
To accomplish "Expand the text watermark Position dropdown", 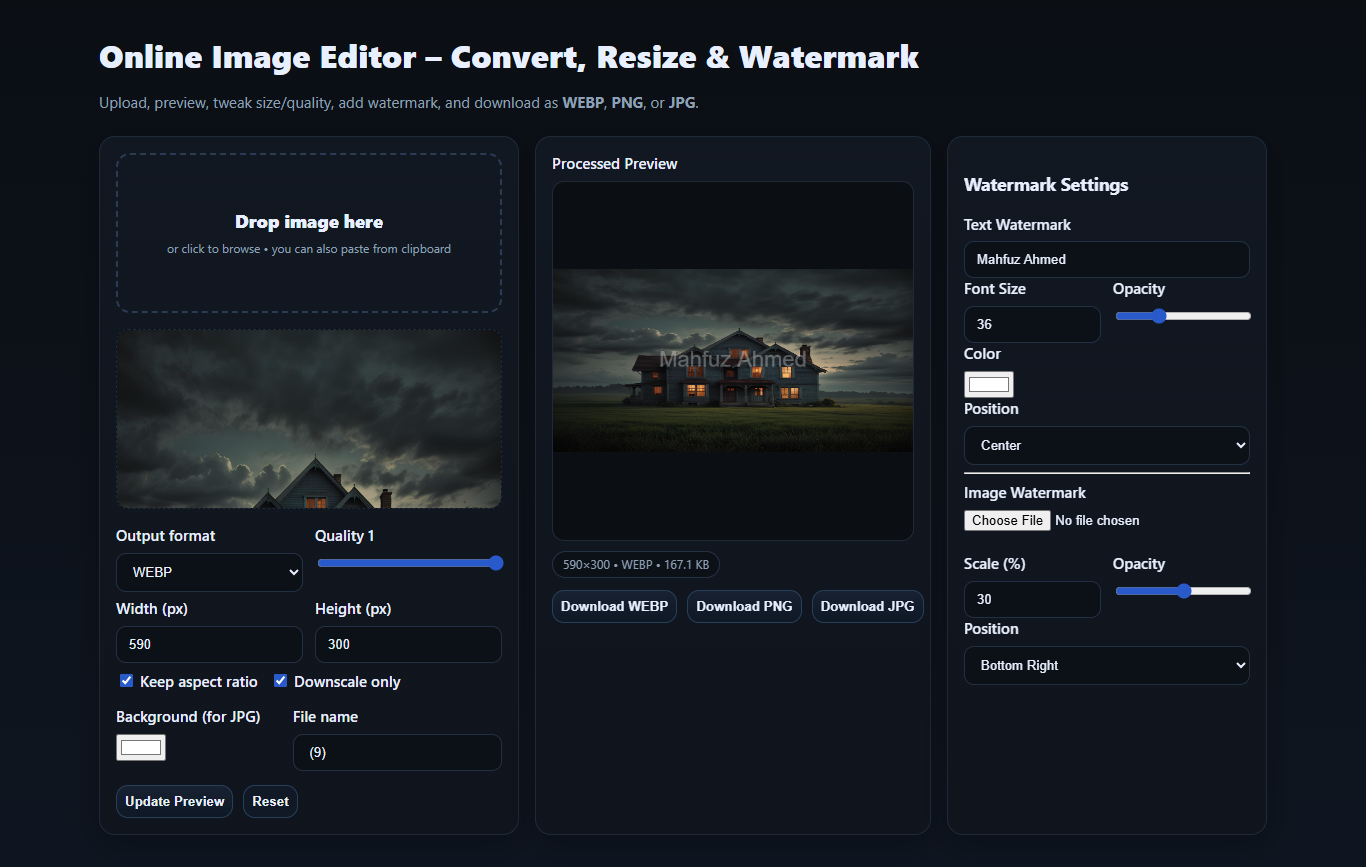I will (1106, 446).
